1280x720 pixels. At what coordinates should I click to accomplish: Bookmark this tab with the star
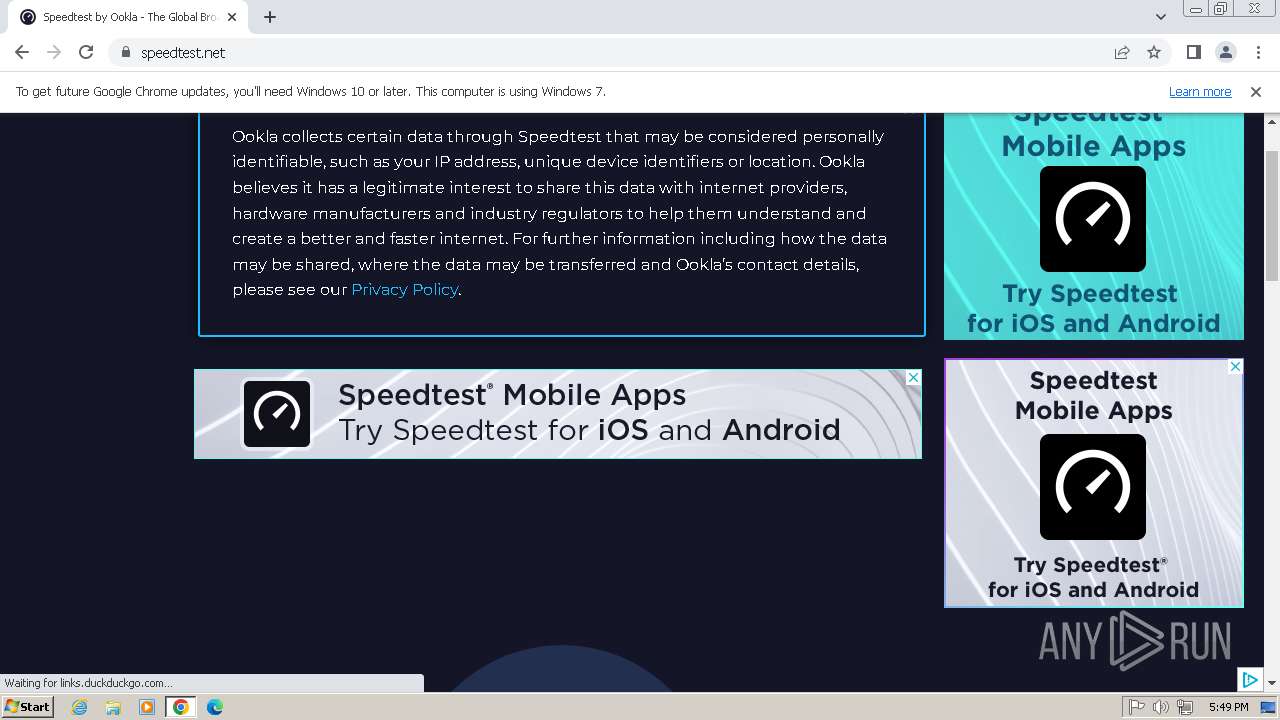[1154, 52]
